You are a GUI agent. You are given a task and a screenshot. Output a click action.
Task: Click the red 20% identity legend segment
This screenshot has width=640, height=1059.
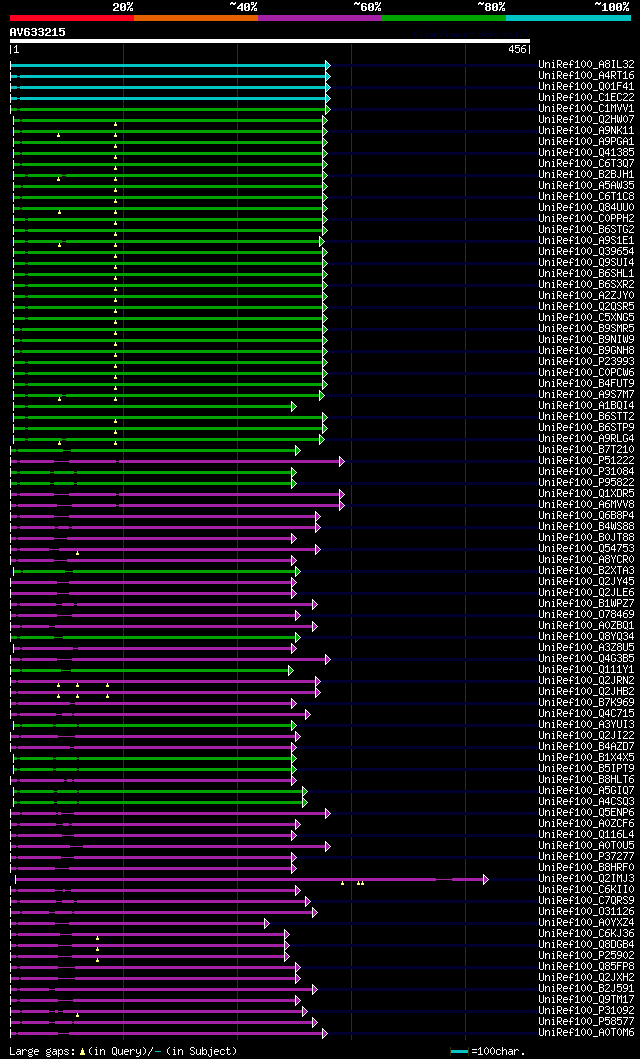coord(72,18)
